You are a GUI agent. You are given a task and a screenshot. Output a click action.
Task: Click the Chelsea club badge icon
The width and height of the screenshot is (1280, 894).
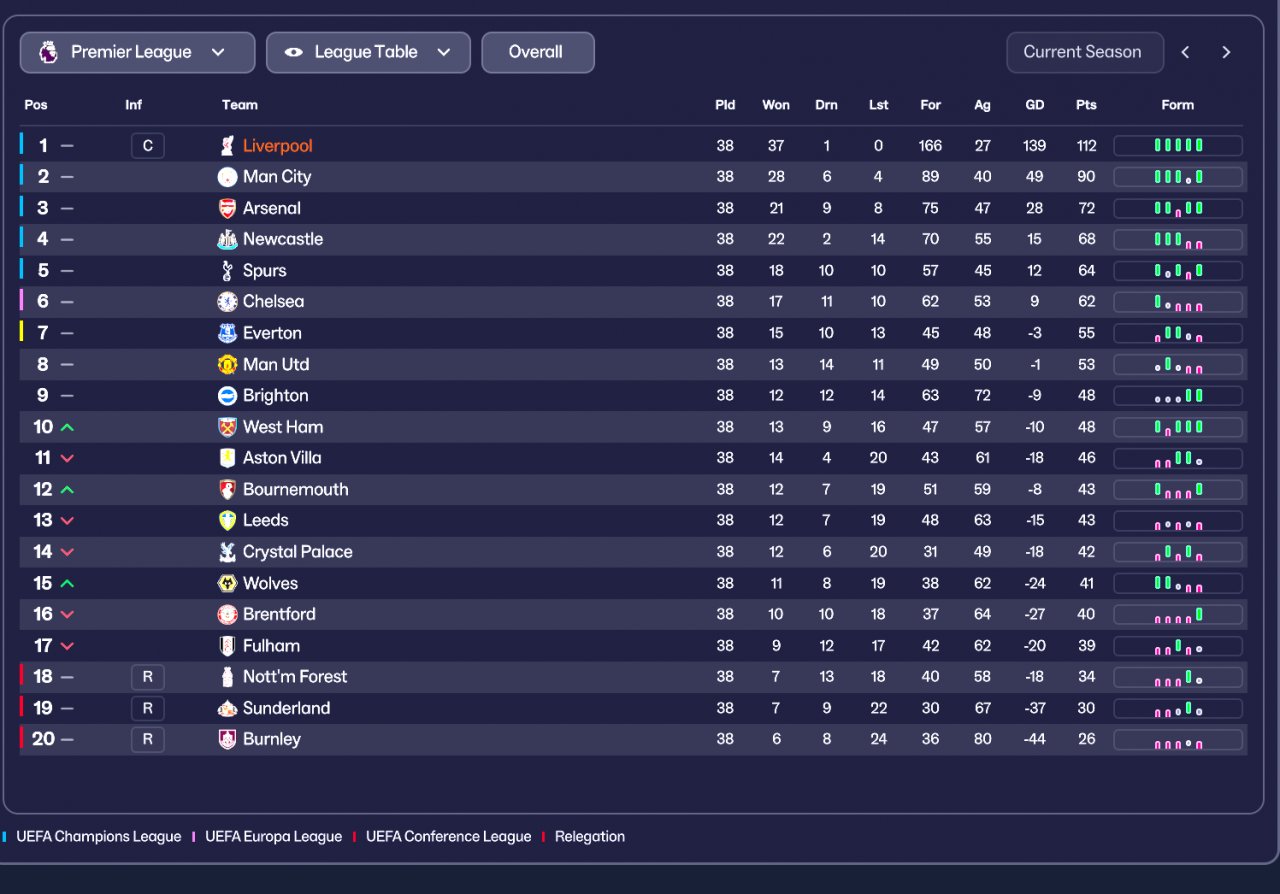[x=227, y=301]
